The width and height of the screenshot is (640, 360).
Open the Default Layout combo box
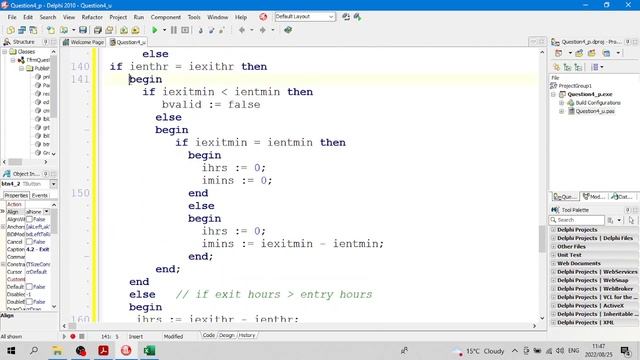coord(305,17)
